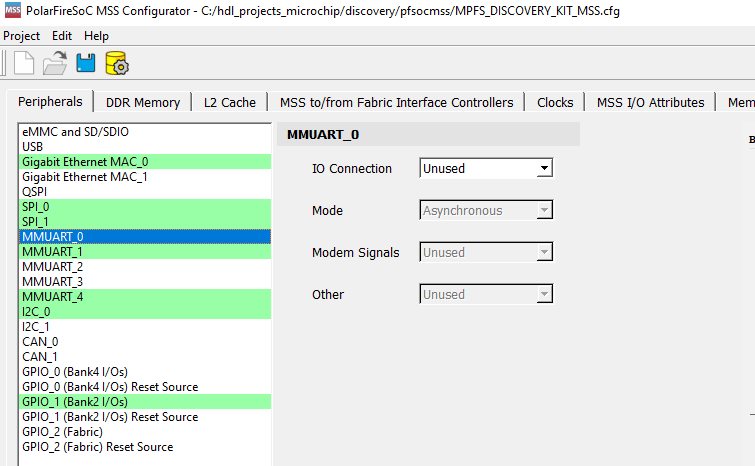Image resolution: width=755 pixels, height=466 pixels.
Task: Select Gigabit Ethernet MAC_0 peripheral
Action: click(85, 161)
